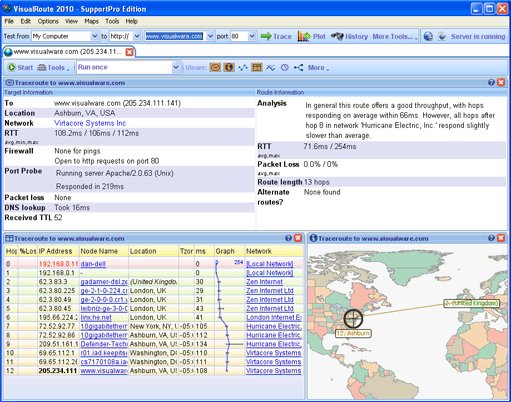Click IP address 195.66.224 in hop 6
Image resolution: width=511 pixels, height=402 pixels.
click(58, 318)
